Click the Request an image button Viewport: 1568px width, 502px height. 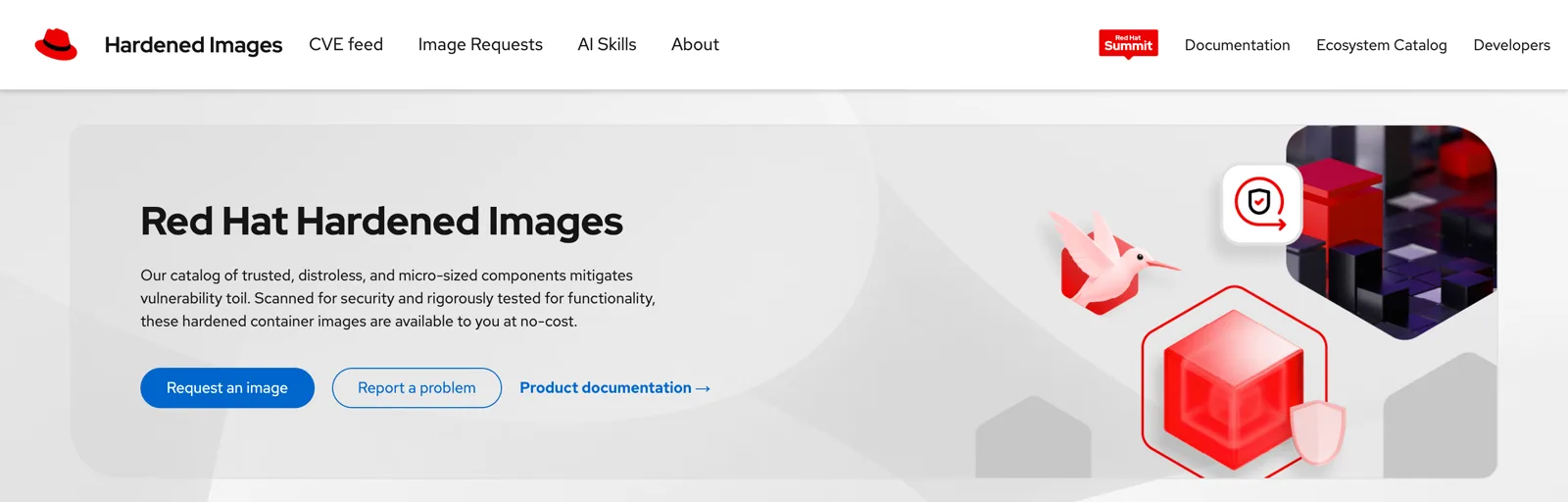coord(227,388)
